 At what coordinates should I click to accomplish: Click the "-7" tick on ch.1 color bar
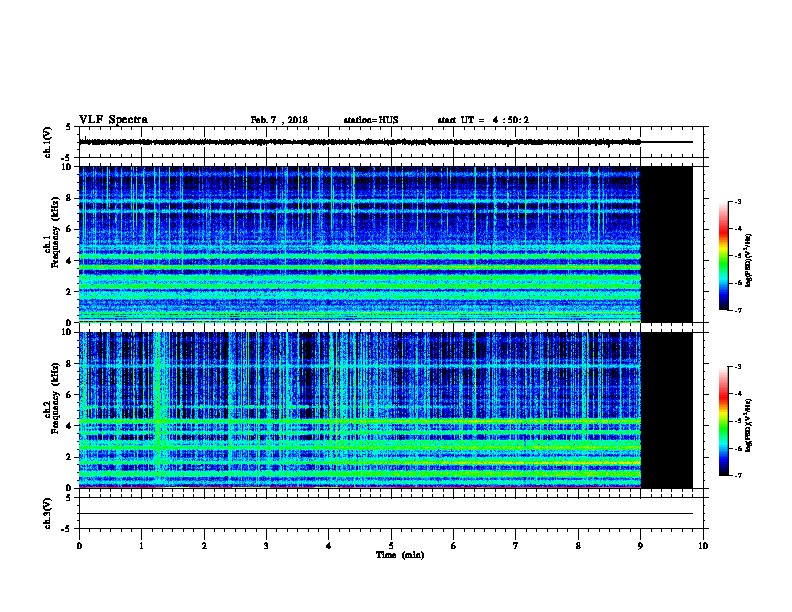738,310
